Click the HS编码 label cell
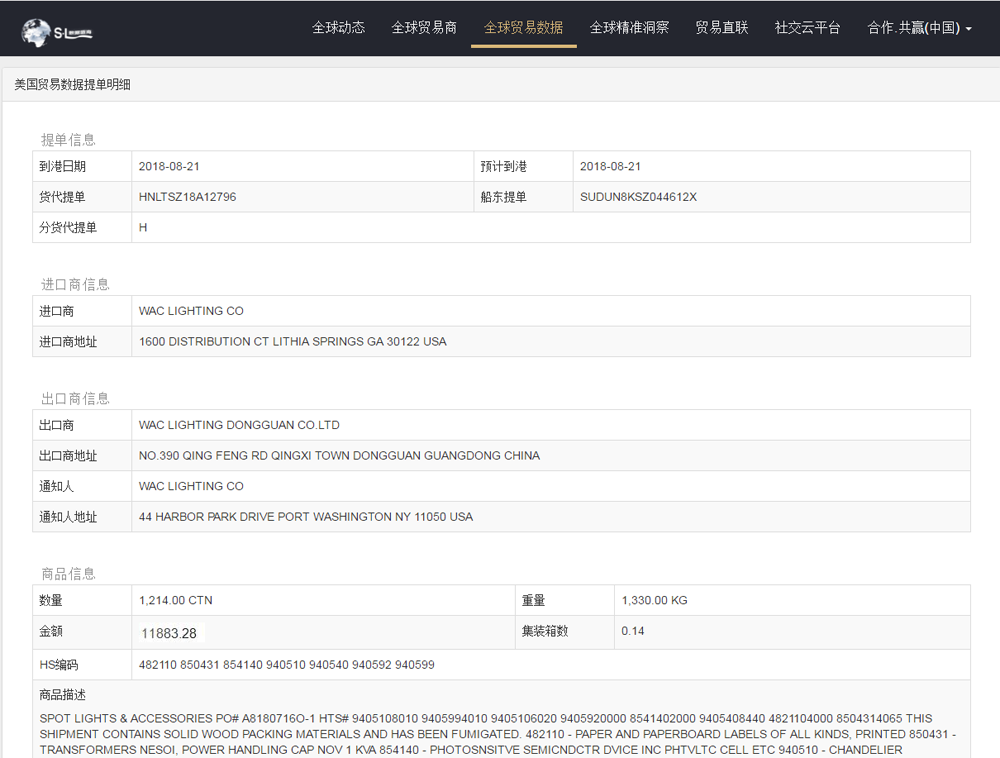This screenshot has width=1000, height=758. pos(82,665)
